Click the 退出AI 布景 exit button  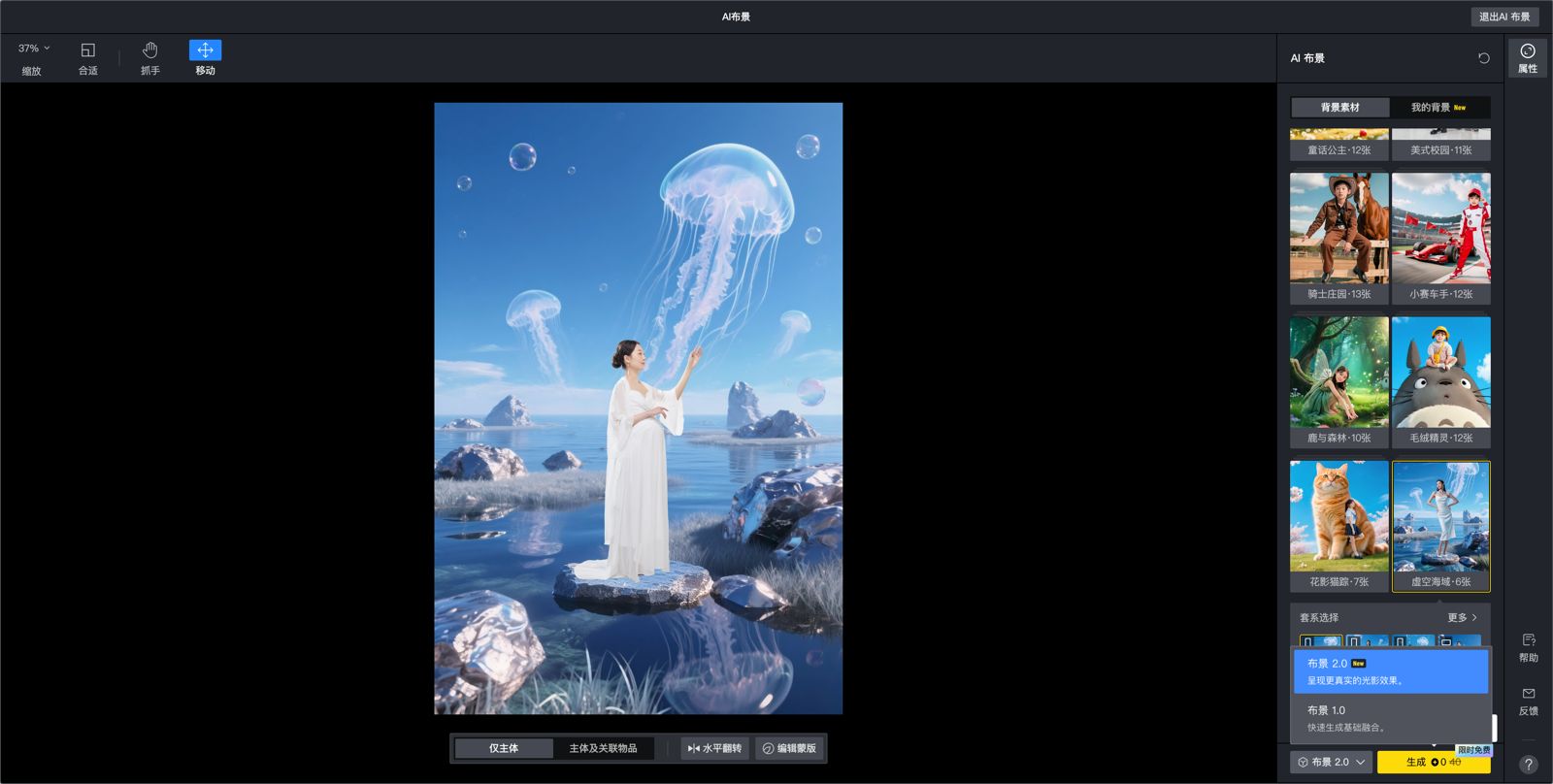pyautogui.click(x=1503, y=16)
